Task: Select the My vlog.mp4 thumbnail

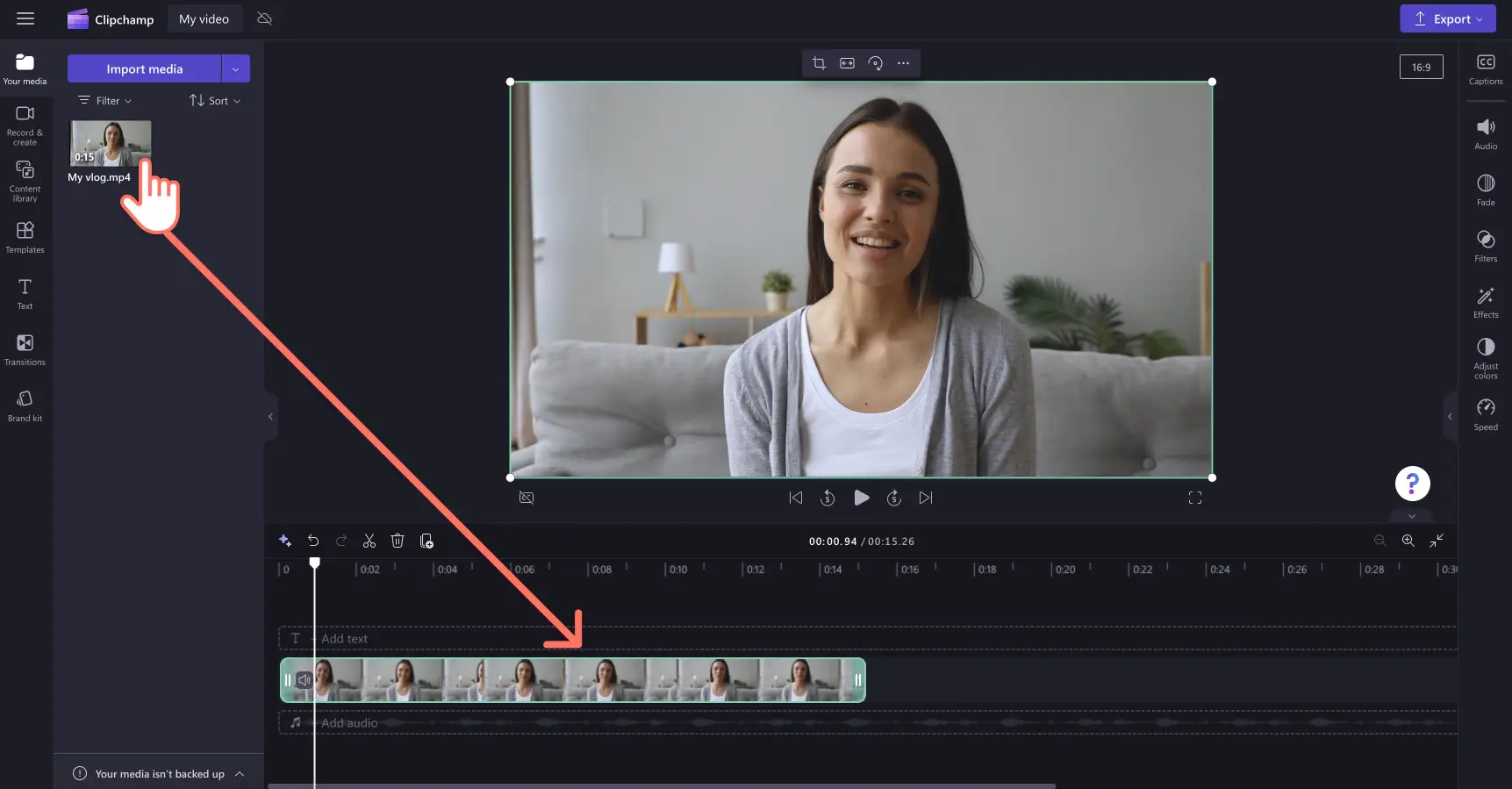Action: 111,143
